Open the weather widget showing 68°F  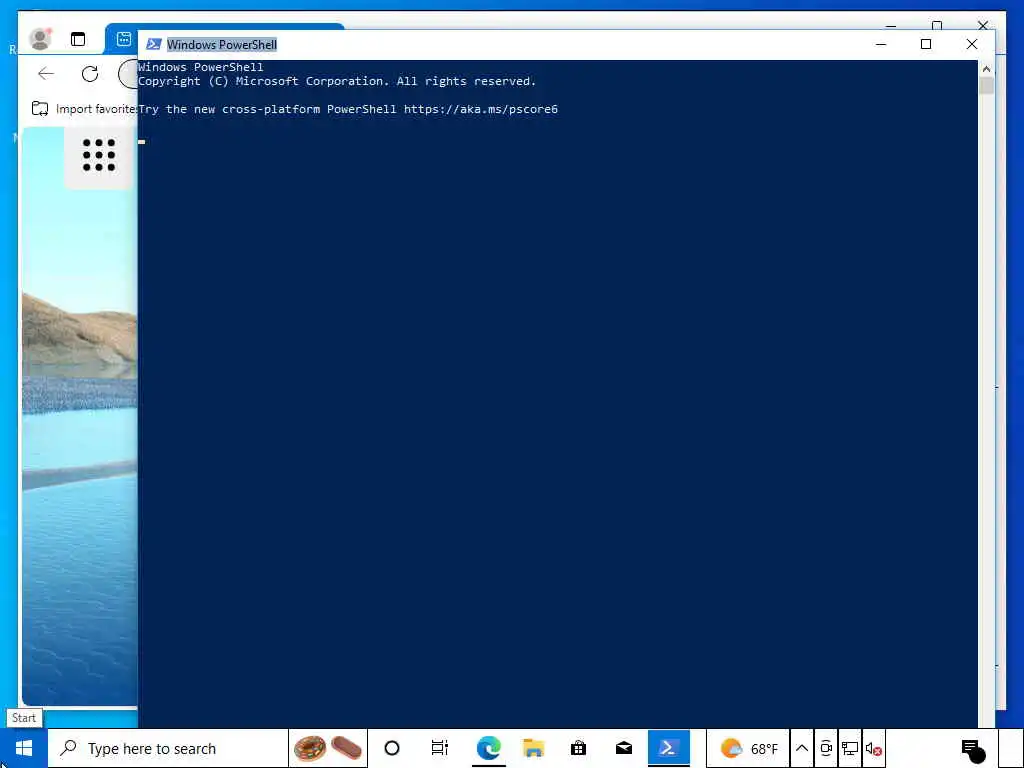(x=749, y=748)
